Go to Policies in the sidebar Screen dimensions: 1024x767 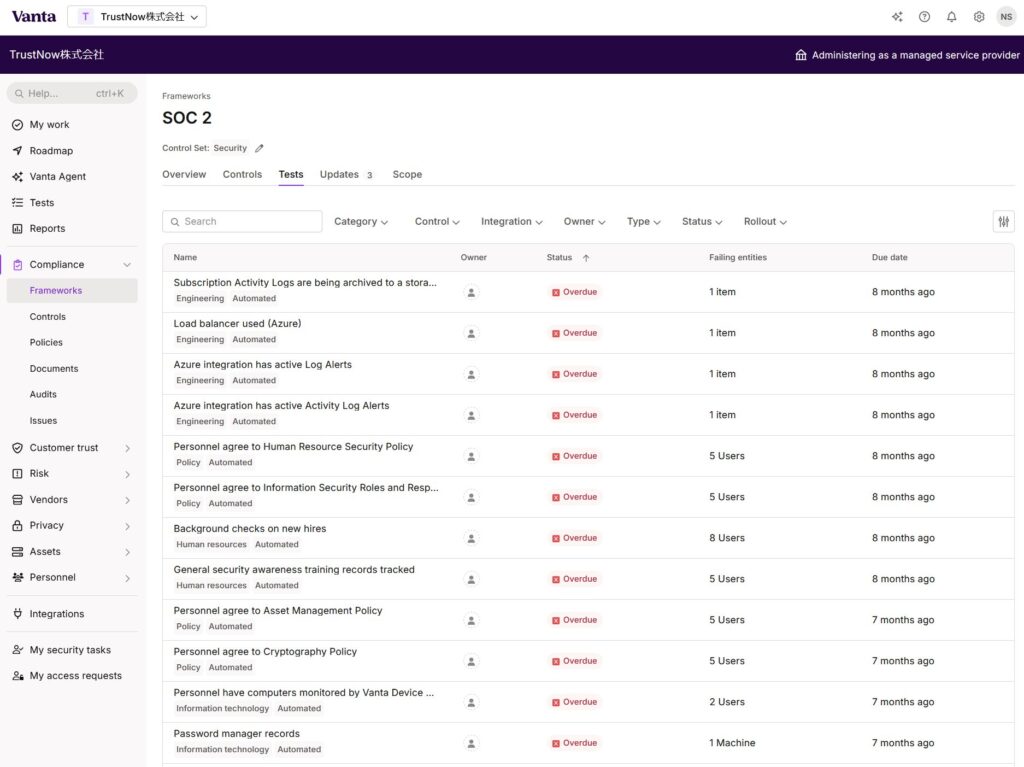46,343
